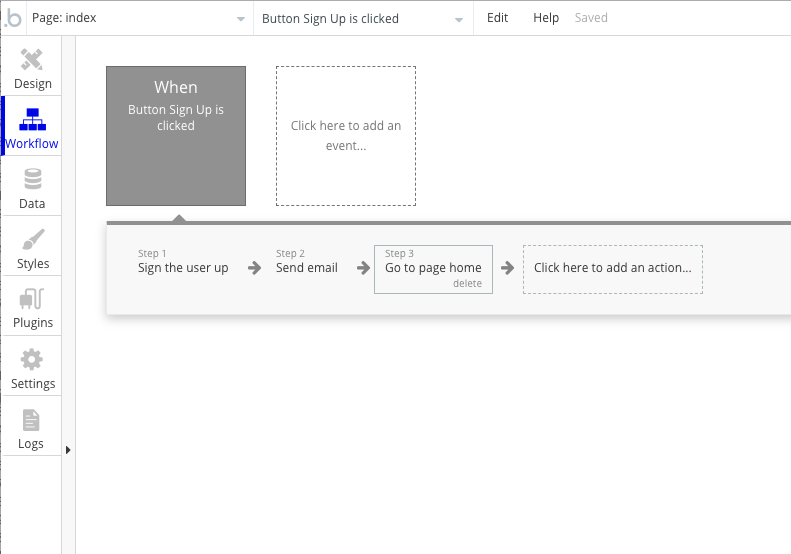The image size is (791, 554).
Task: Delete the Step 3 action
Action: tap(467, 284)
